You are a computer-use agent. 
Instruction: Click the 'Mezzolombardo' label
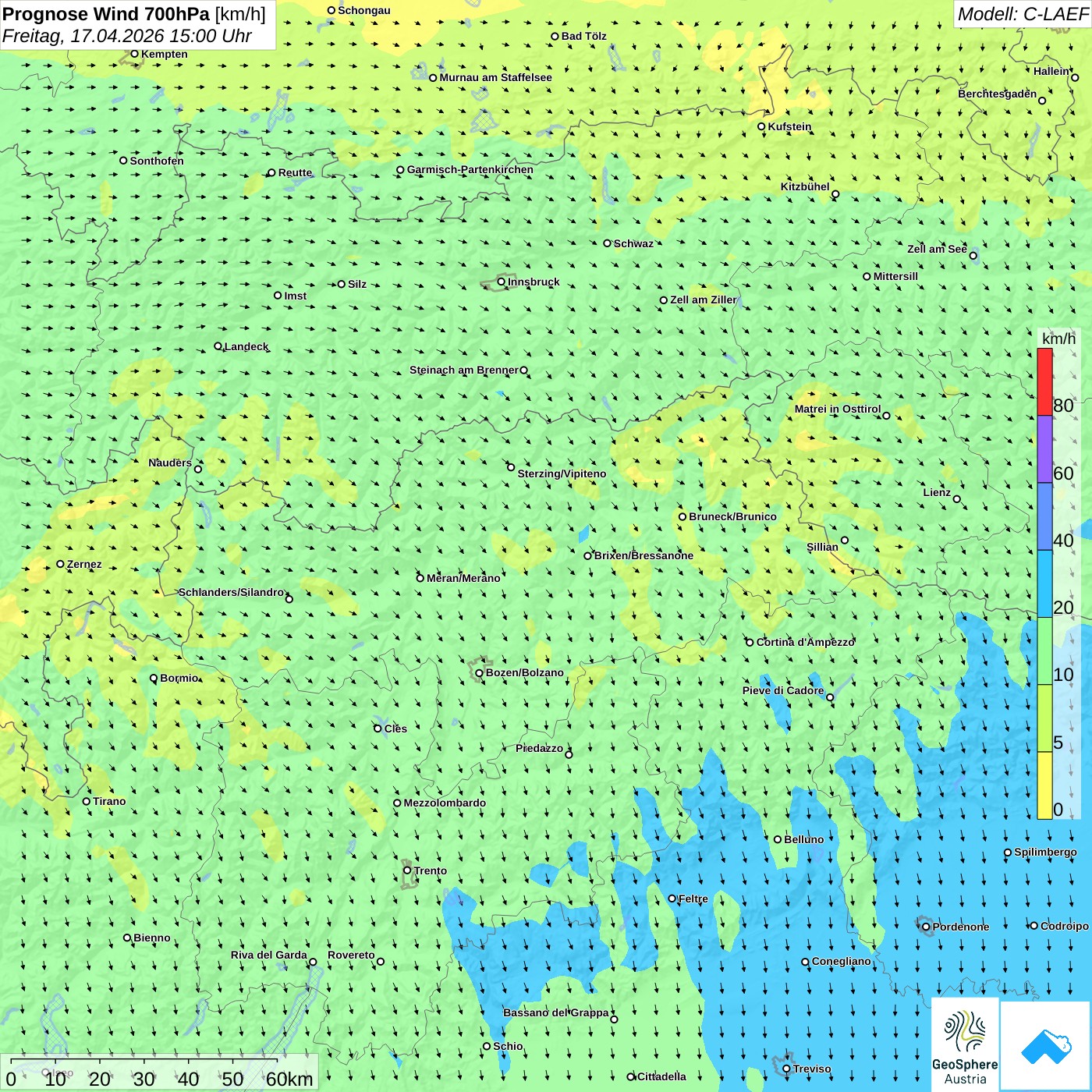[x=445, y=803]
